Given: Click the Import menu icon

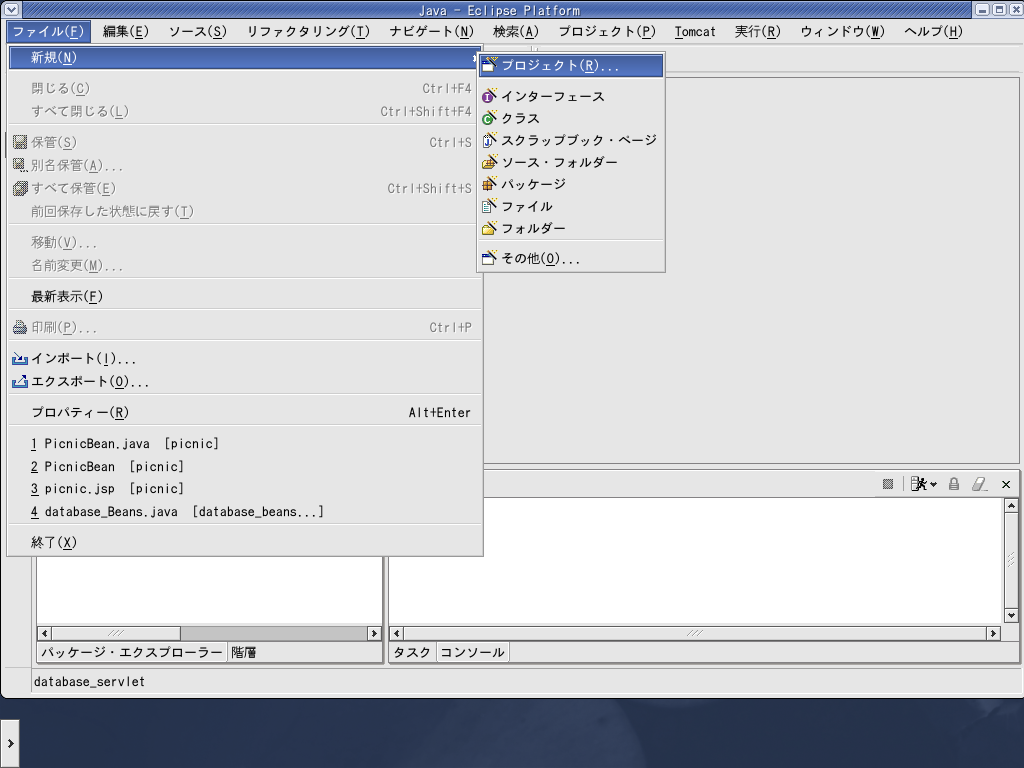Looking at the screenshot, I should [20, 359].
